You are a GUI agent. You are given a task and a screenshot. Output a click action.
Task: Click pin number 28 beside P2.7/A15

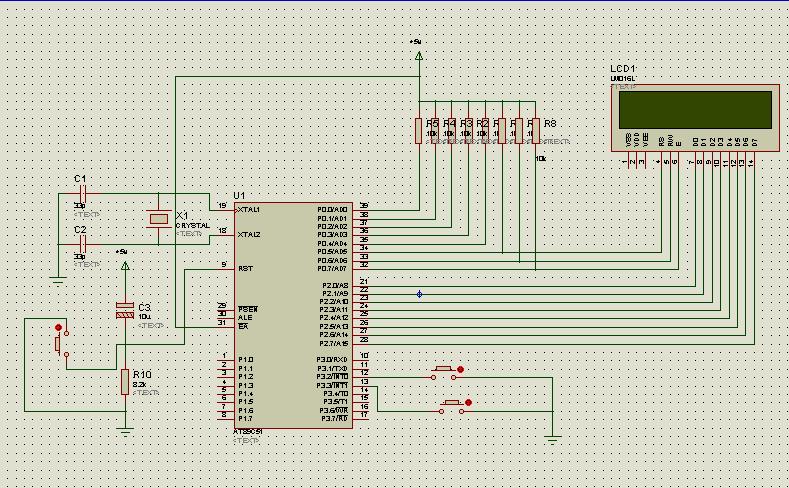(364, 340)
